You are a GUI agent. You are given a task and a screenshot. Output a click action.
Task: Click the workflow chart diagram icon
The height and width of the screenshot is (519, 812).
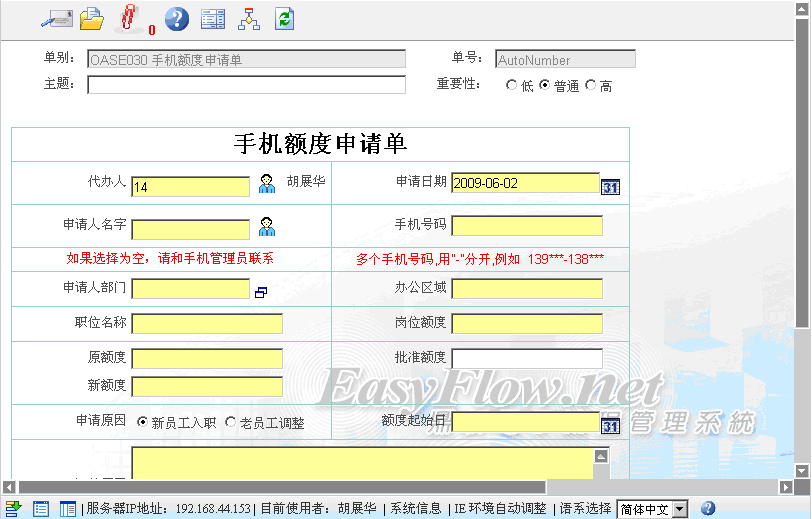point(249,18)
